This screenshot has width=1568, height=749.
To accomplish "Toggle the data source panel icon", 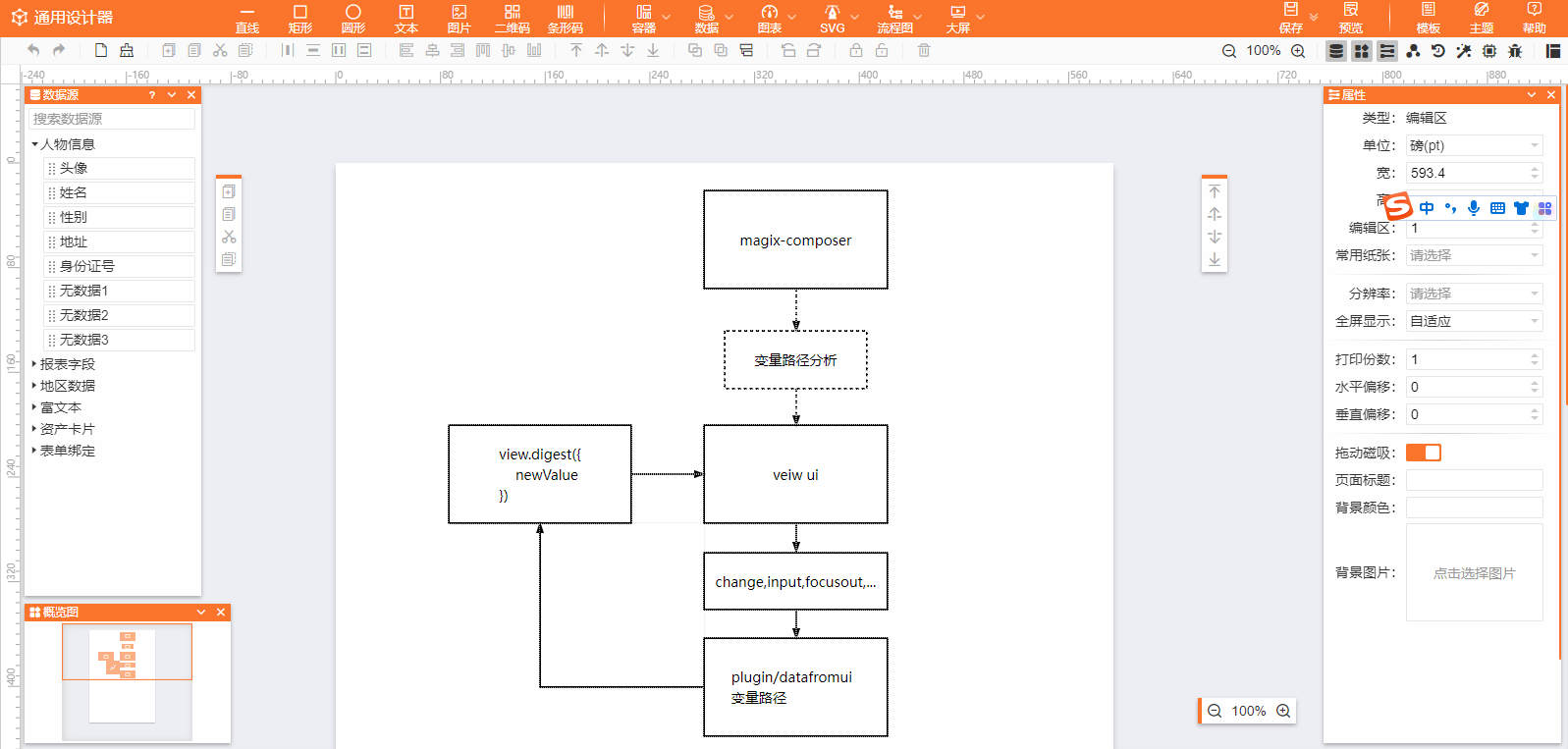I will (1336, 51).
